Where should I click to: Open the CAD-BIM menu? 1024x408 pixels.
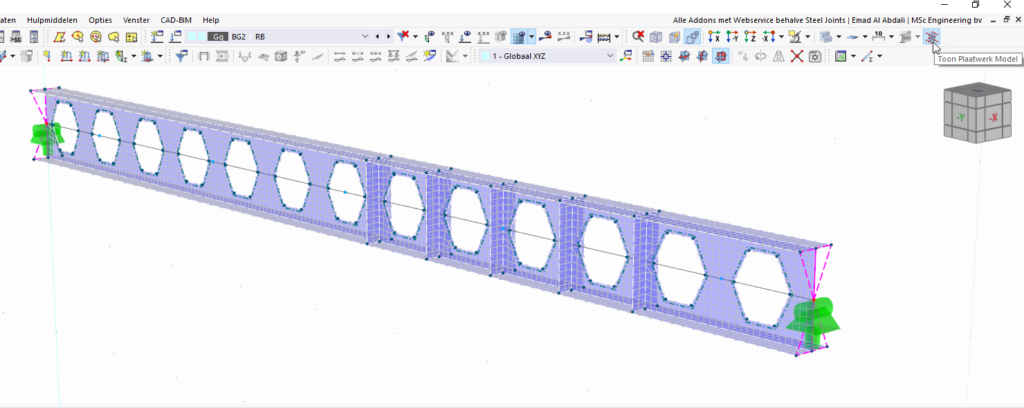tap(175, 20)
